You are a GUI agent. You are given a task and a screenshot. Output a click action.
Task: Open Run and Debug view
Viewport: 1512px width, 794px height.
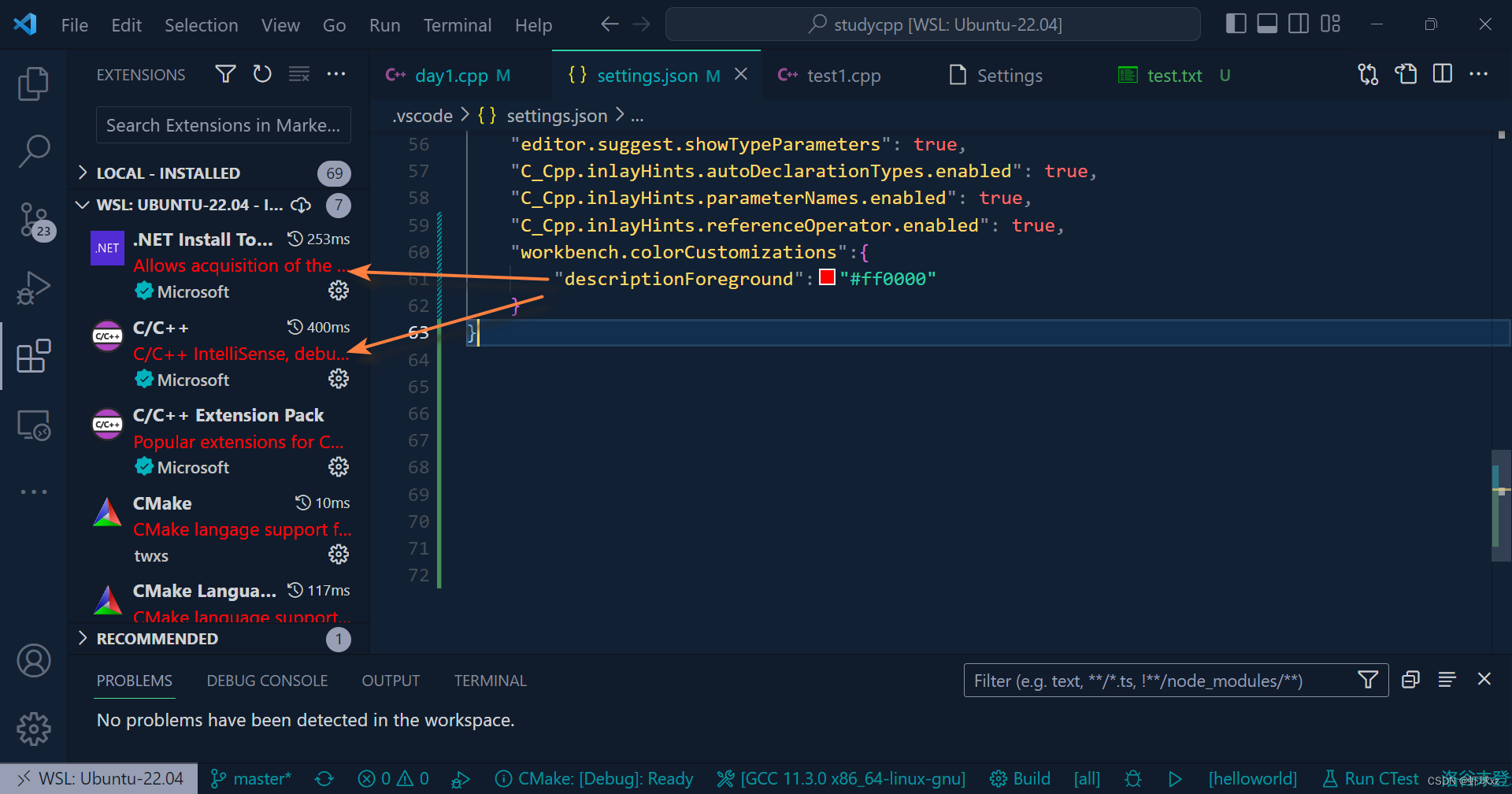[33, 288]
